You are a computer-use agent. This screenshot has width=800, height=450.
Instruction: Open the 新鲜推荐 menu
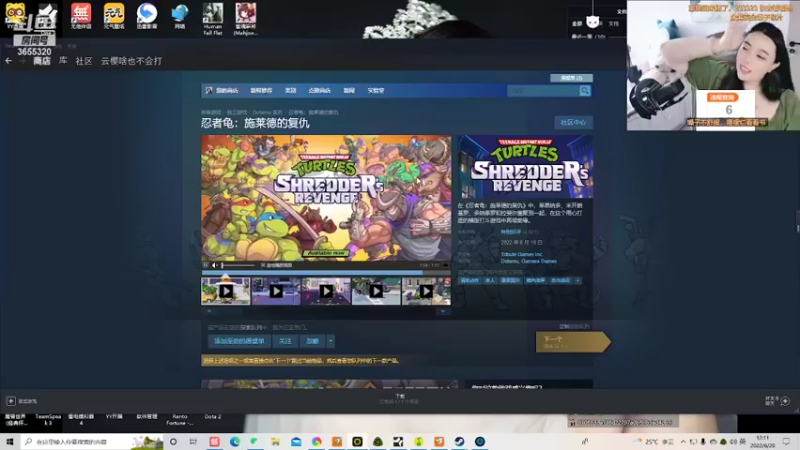click(261, 90)
